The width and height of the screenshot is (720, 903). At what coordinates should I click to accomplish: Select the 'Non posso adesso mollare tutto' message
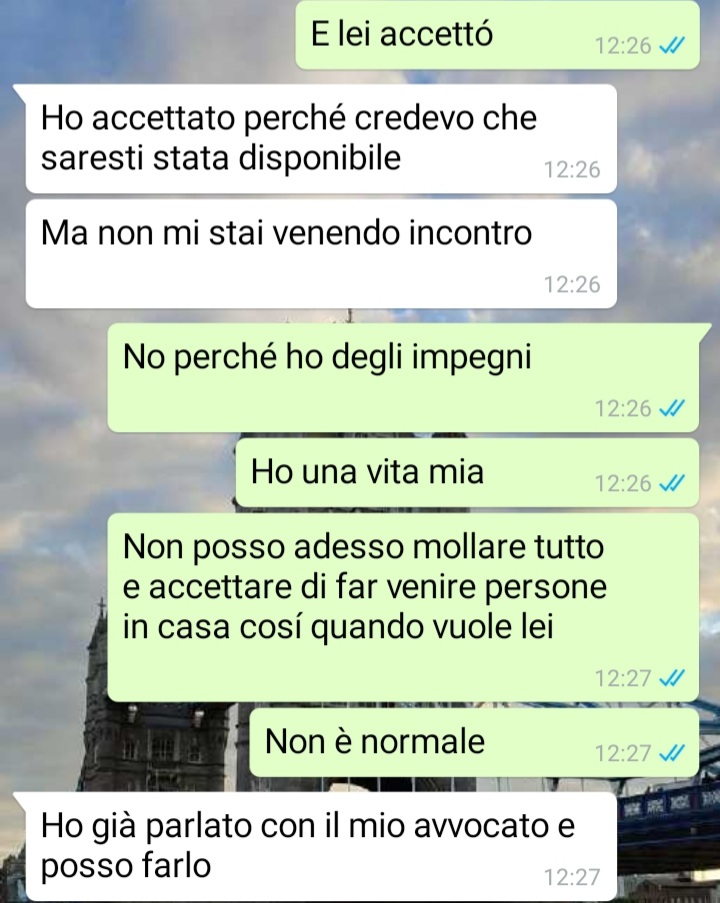403,608
